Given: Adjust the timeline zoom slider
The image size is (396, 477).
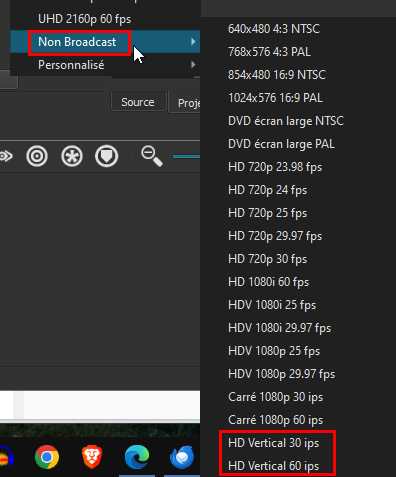Looking at the screenshot, I should 186,156.
